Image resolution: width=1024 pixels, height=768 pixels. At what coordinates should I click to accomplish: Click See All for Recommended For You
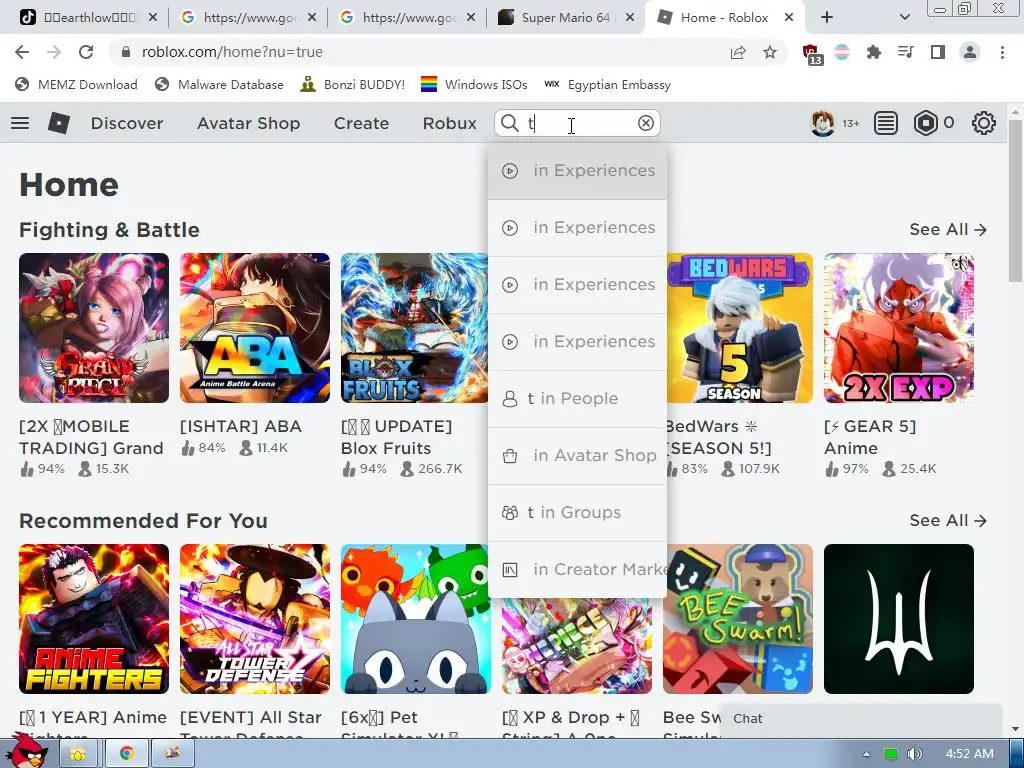948,520
